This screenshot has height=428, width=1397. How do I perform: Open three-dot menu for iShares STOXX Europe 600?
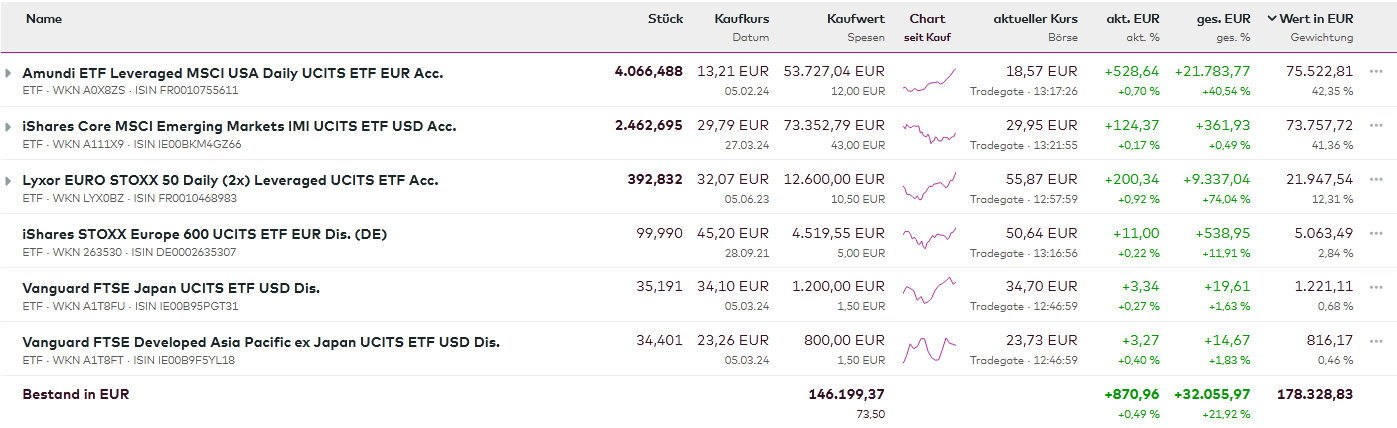(x=1376, y=234)
